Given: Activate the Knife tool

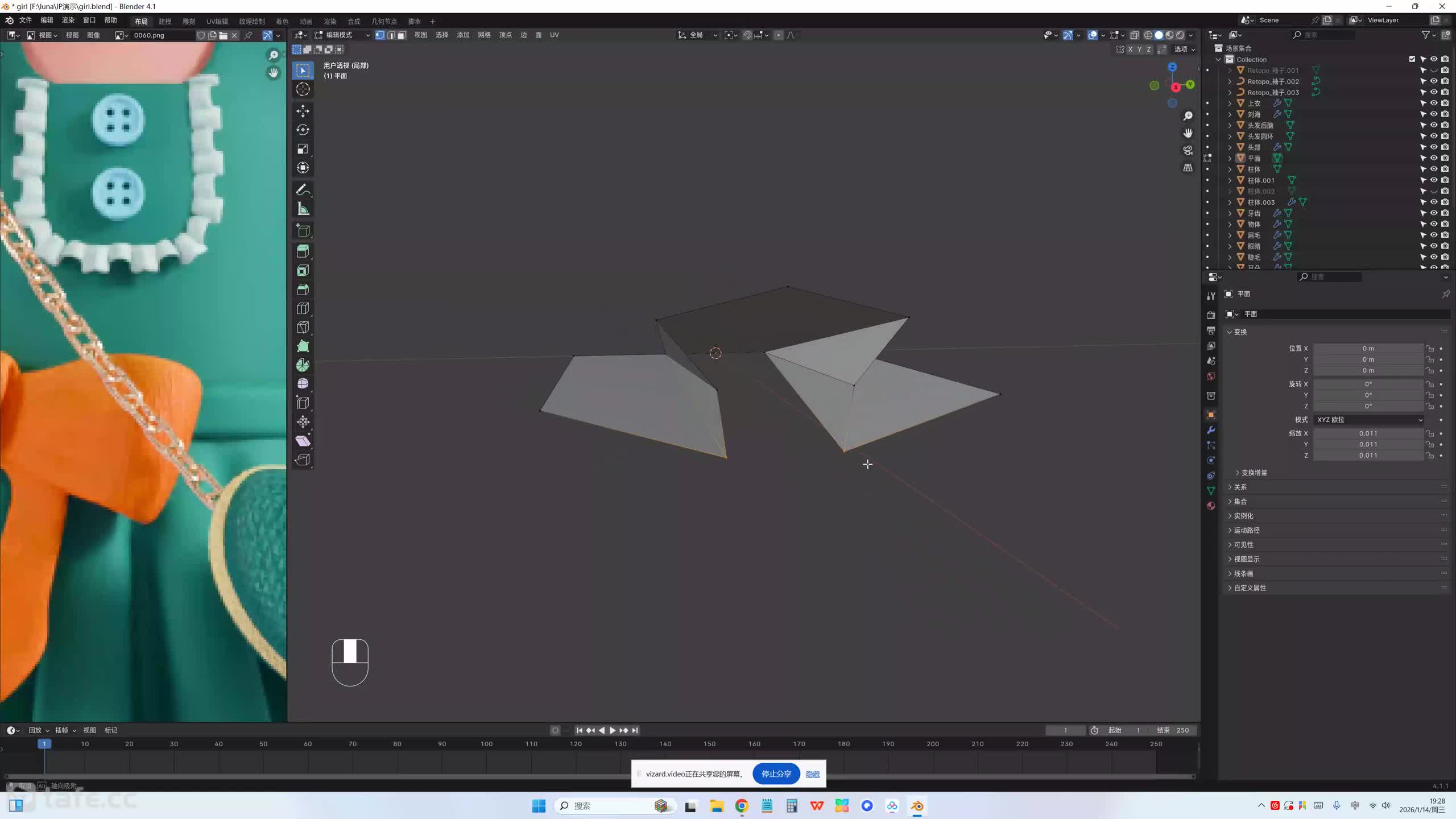Looking at the screenshot, I should 303,327.
